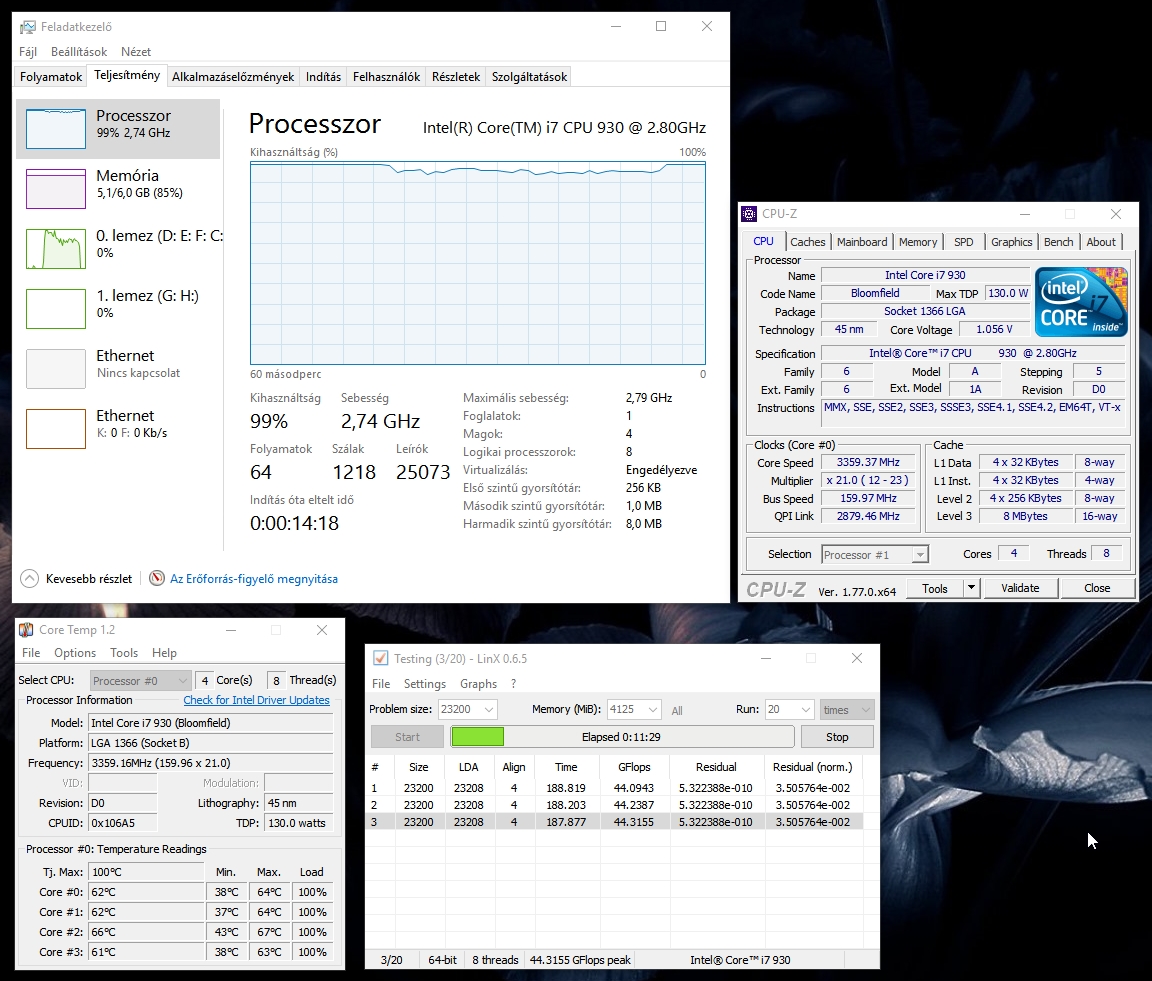The image size is (1152, 981).
Task: Click the green Elapsed progress bar
Action: tap(622, 736)
